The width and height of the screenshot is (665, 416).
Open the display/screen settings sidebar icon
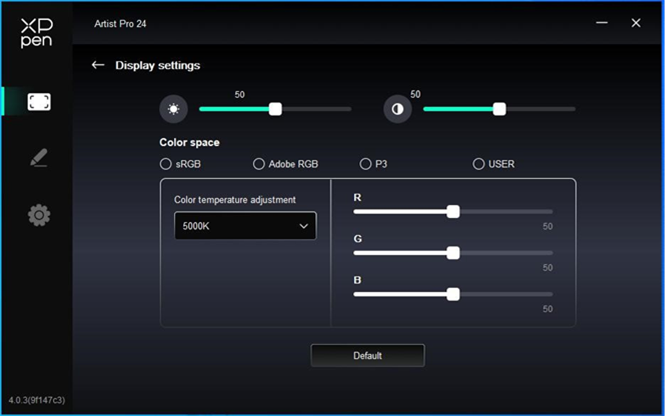pyautogui.click(x=39, y=101)
